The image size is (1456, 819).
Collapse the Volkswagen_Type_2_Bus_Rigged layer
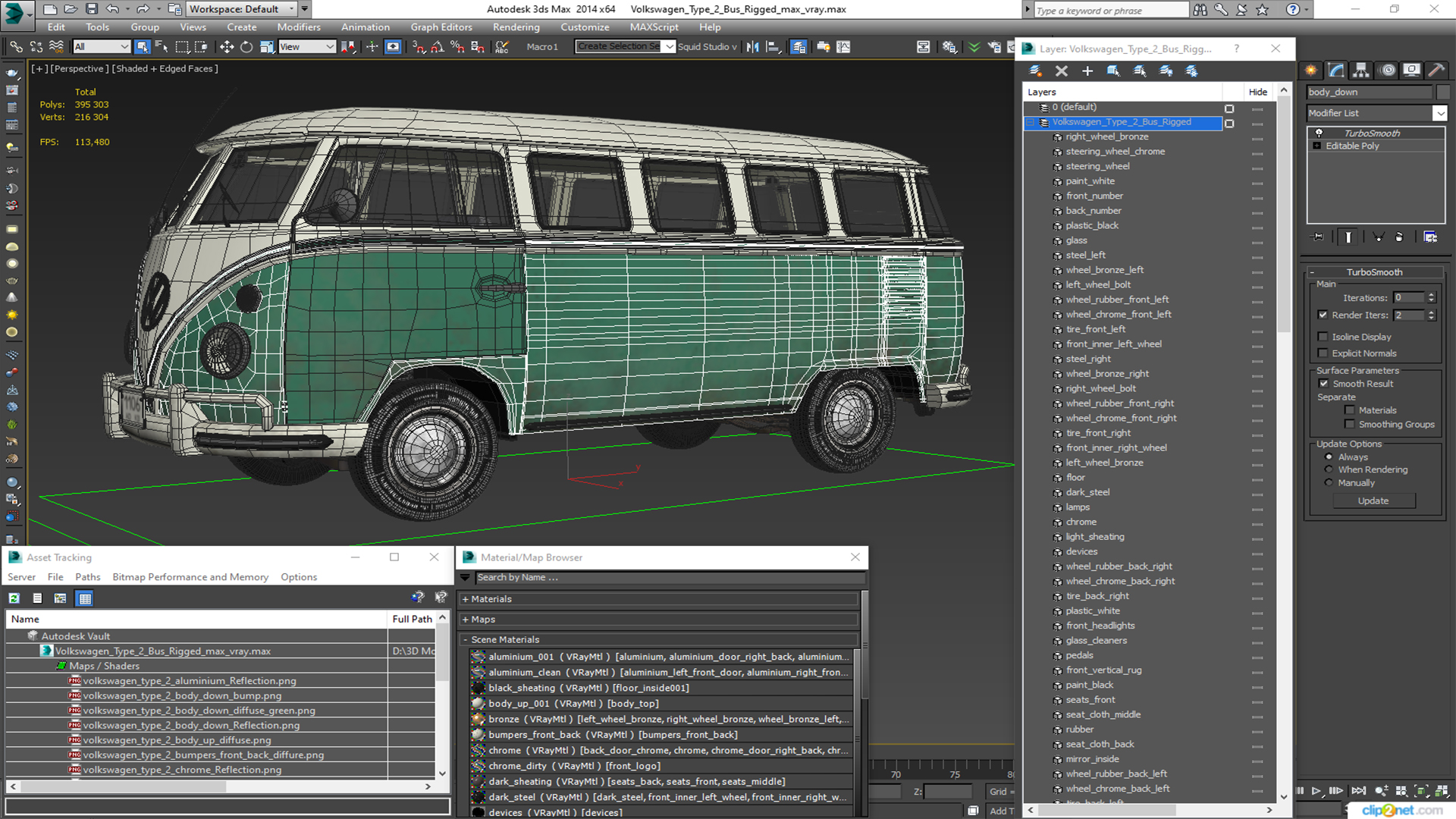tap(1030, 122)
